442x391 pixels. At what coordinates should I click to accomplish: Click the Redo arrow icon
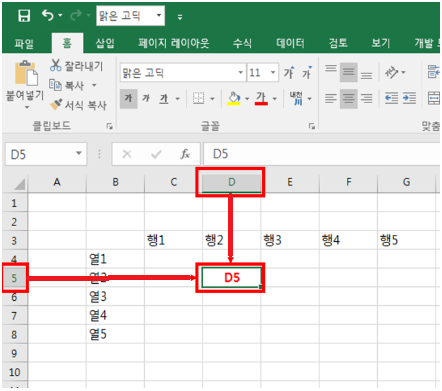coord(76,15)
